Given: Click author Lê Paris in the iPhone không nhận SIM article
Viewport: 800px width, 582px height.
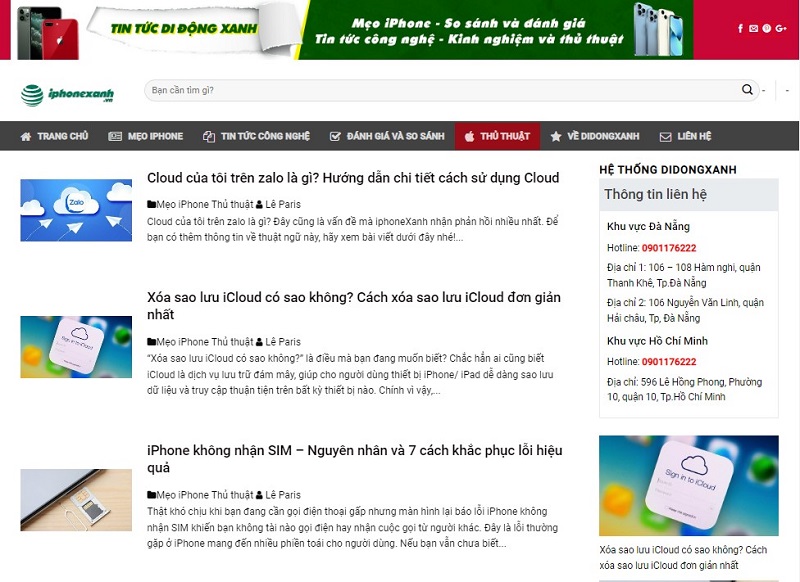Looking at the screenshot, I should coord(283,495).
